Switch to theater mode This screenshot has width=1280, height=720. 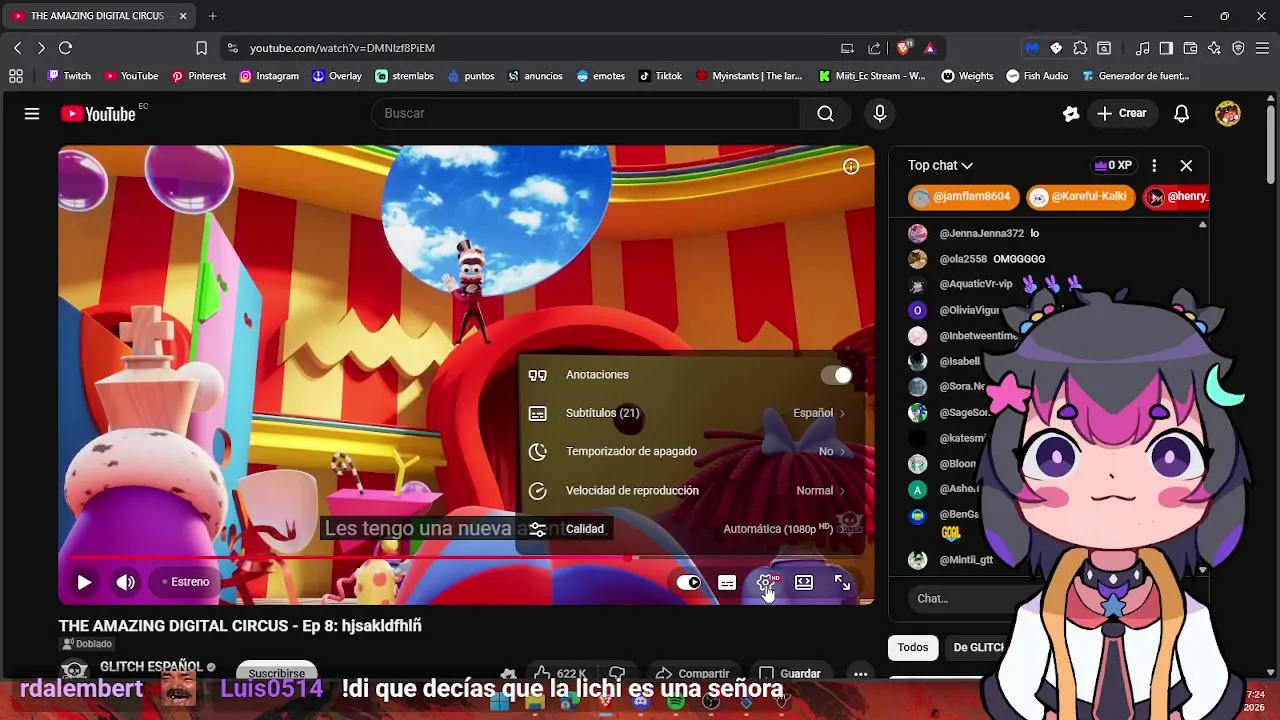tap(804, 582)
